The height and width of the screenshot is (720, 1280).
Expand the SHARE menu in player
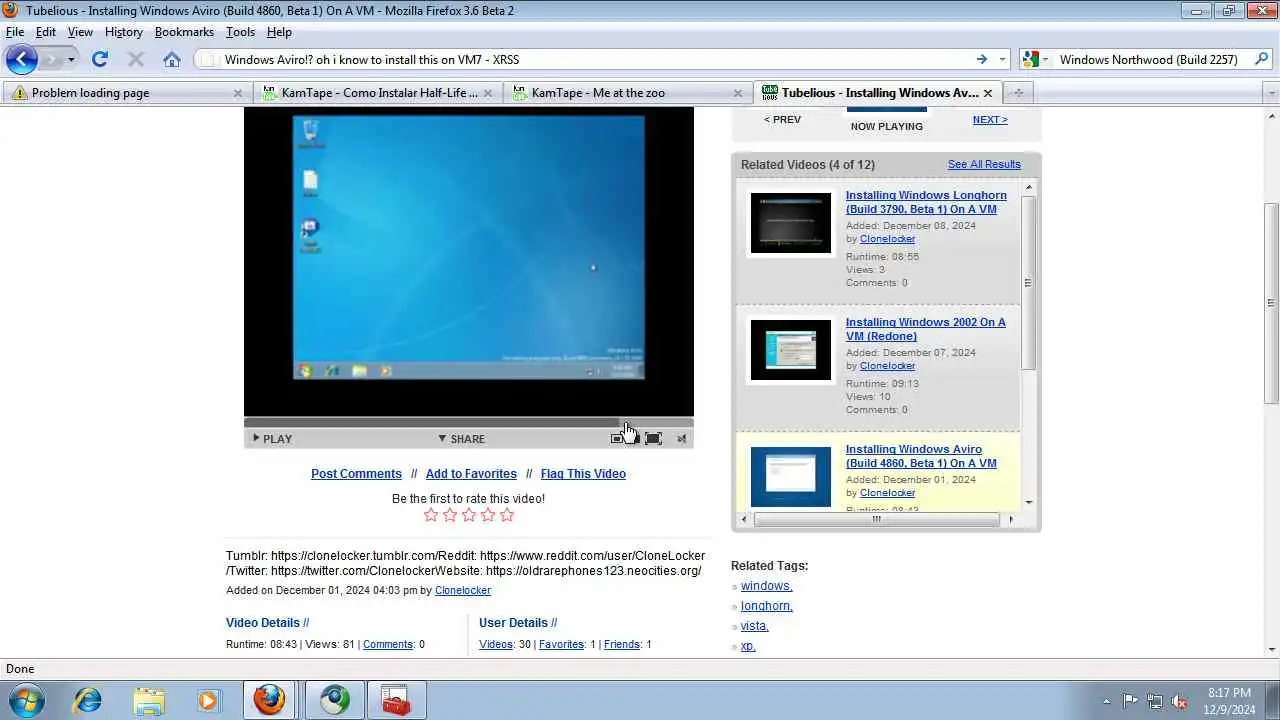461,439
